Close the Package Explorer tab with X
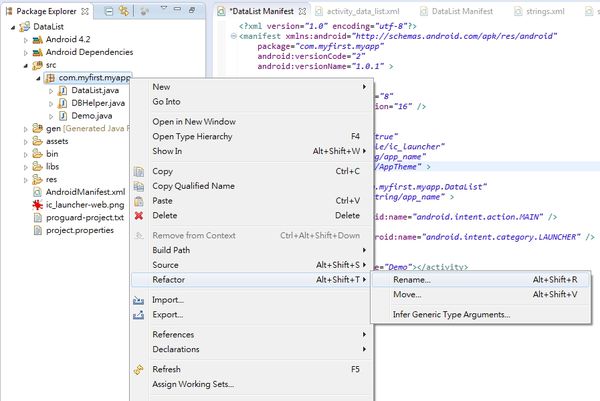Viewport: 600px width, 401px height. [x=85, y=11]
